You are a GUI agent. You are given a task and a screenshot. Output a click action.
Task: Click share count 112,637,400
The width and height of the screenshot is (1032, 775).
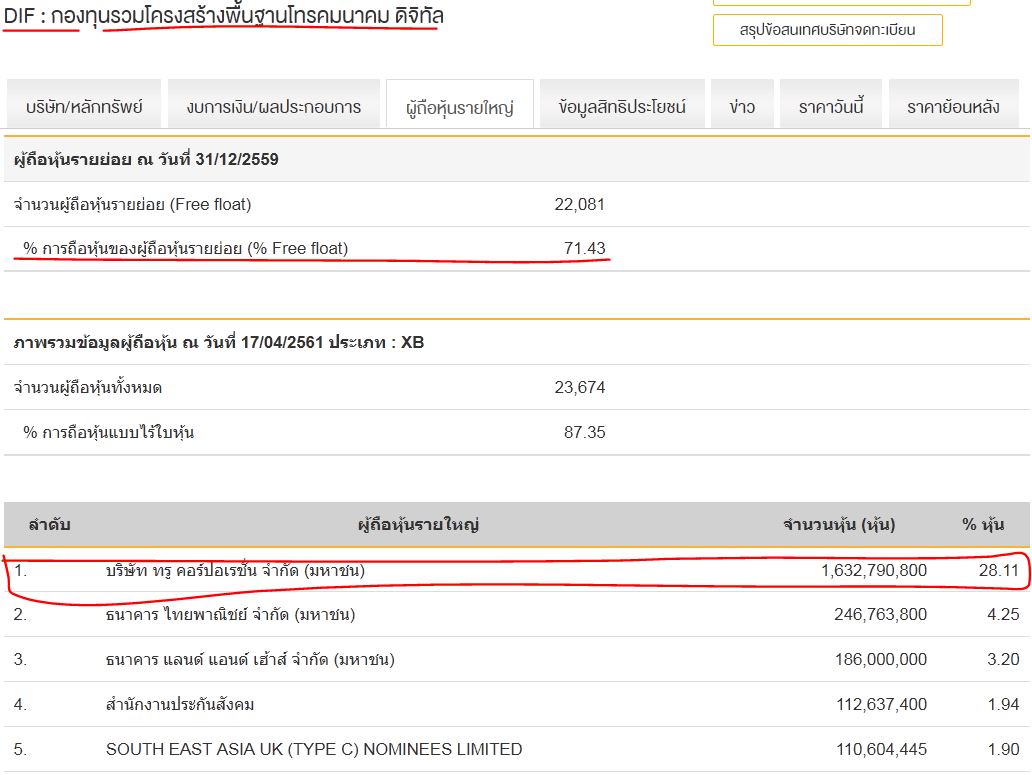(881, 705)
